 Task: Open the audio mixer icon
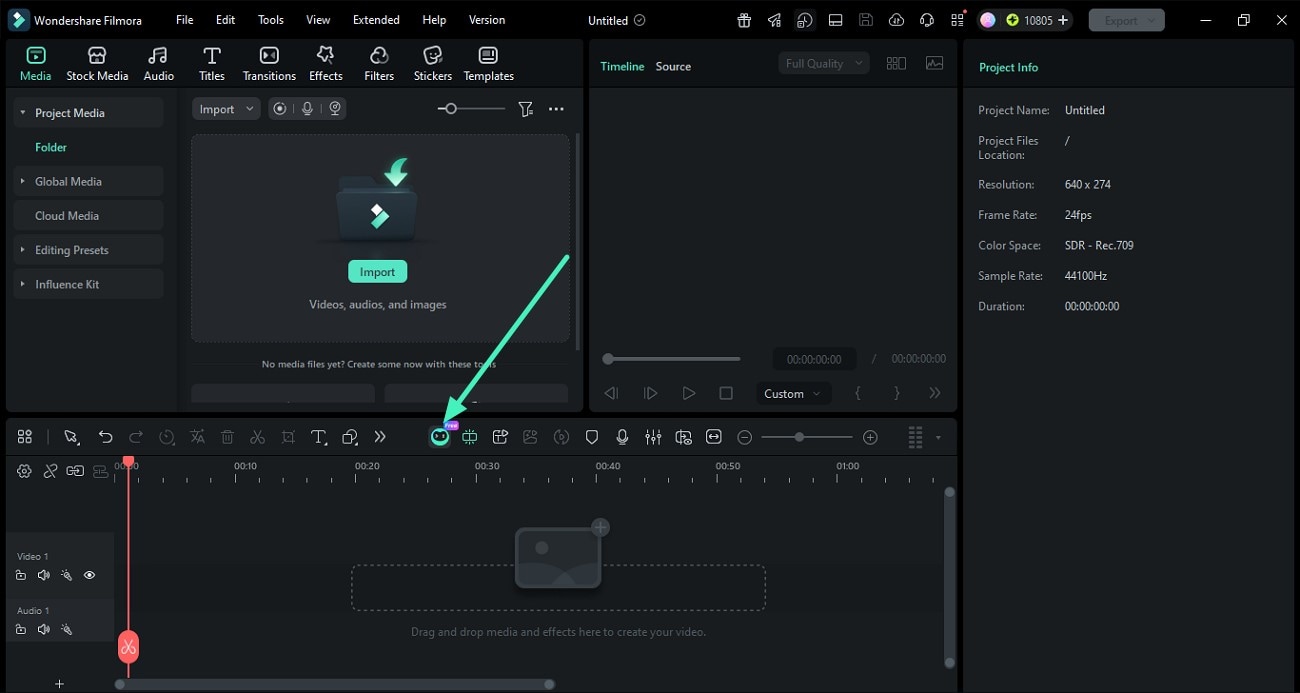pyautogui.click(x=653, y=437)
